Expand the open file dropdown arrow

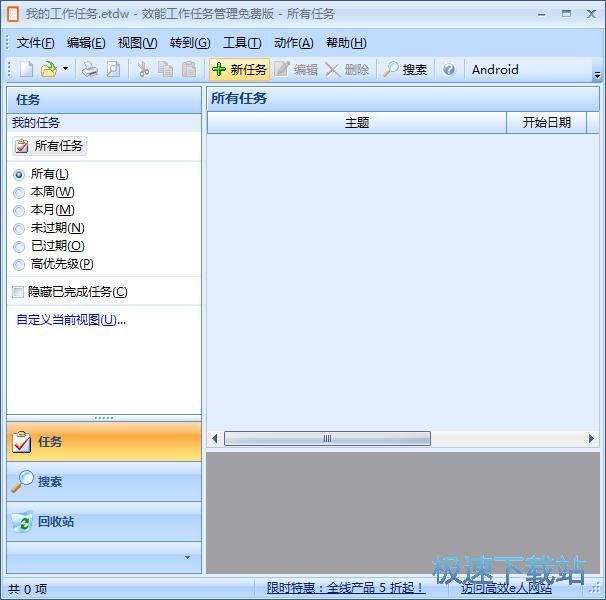pos(65,69)
